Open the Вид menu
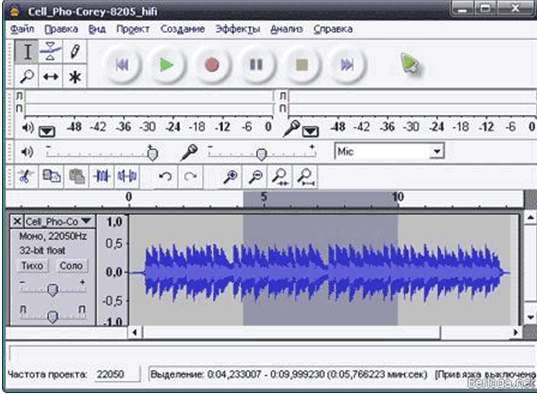The width and height of the screenshot is (537, 395). (x=97, y=29)
